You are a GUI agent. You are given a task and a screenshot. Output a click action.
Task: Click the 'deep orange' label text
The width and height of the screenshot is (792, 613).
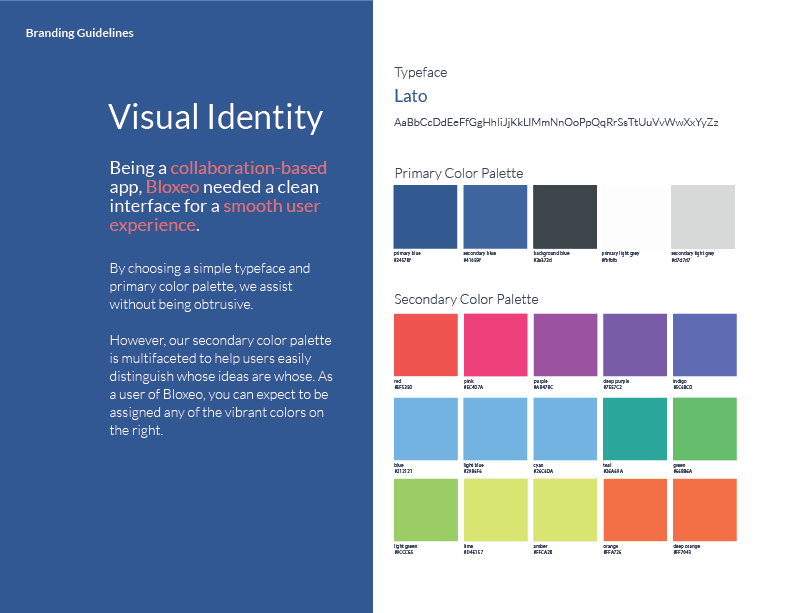pos(686,546)
